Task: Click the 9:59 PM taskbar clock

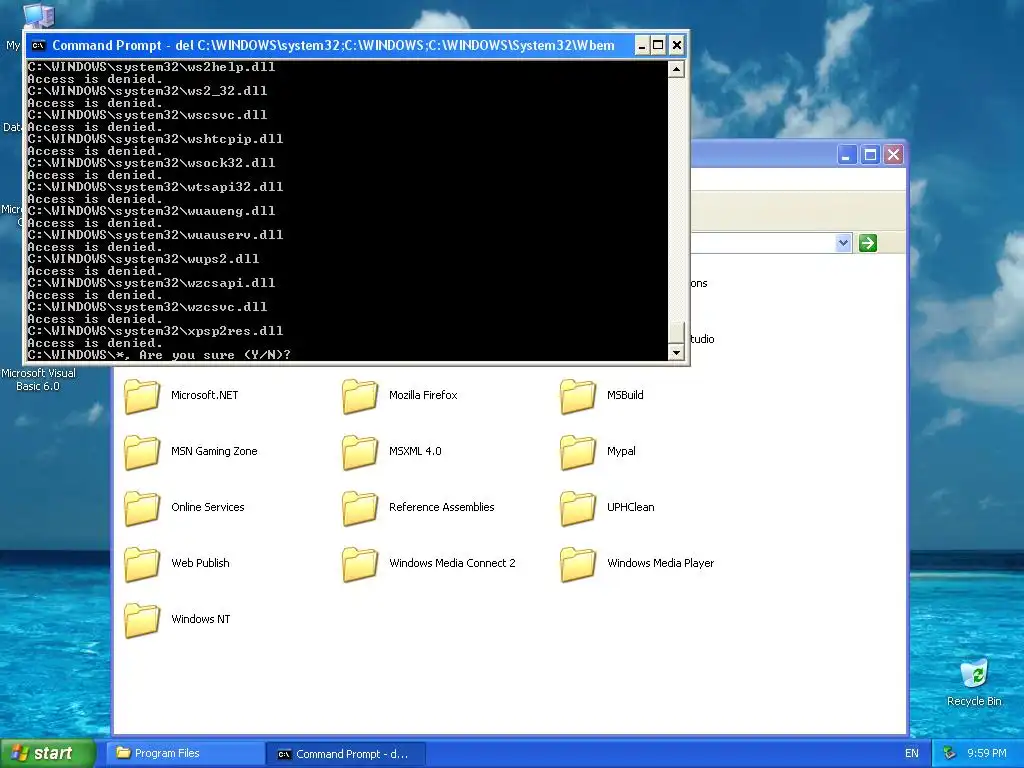Action: (986, 754)
